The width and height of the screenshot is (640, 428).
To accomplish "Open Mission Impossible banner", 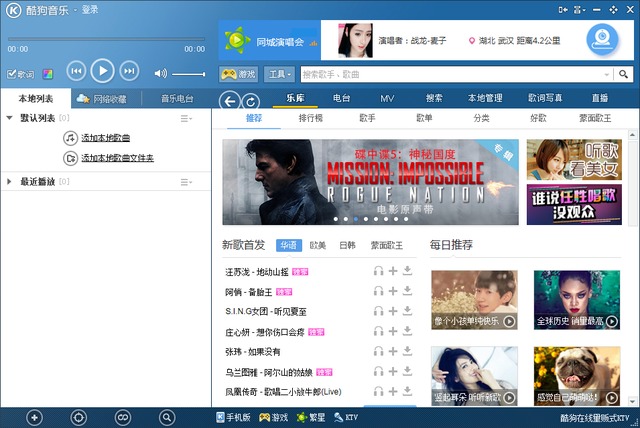I will point(370,182).
